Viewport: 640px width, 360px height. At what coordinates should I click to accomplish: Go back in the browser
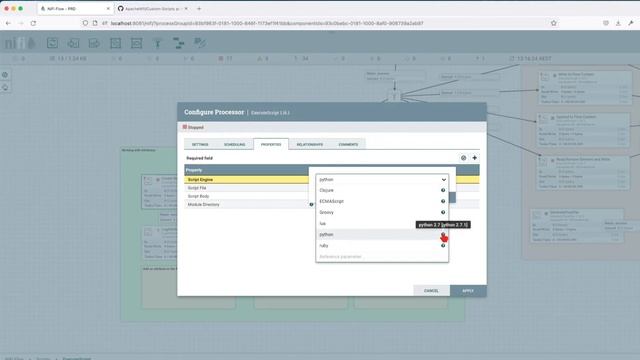click(9, 23)
